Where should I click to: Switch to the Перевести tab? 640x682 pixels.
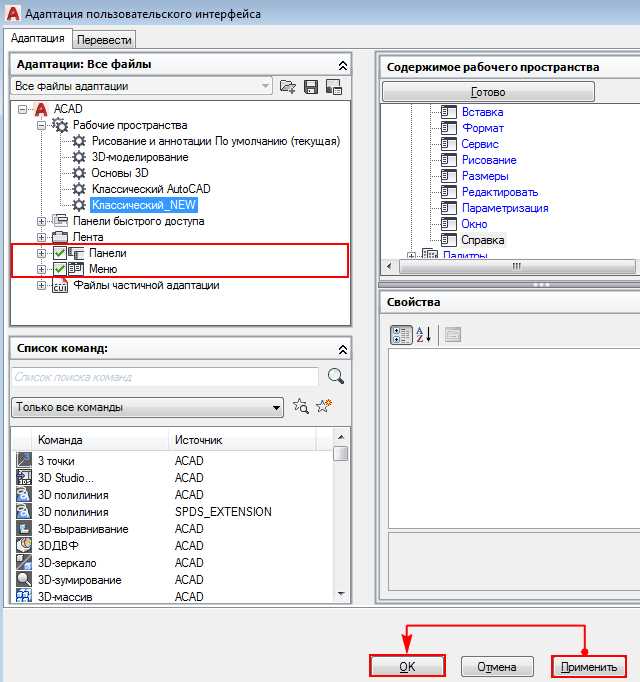(104, 40)
